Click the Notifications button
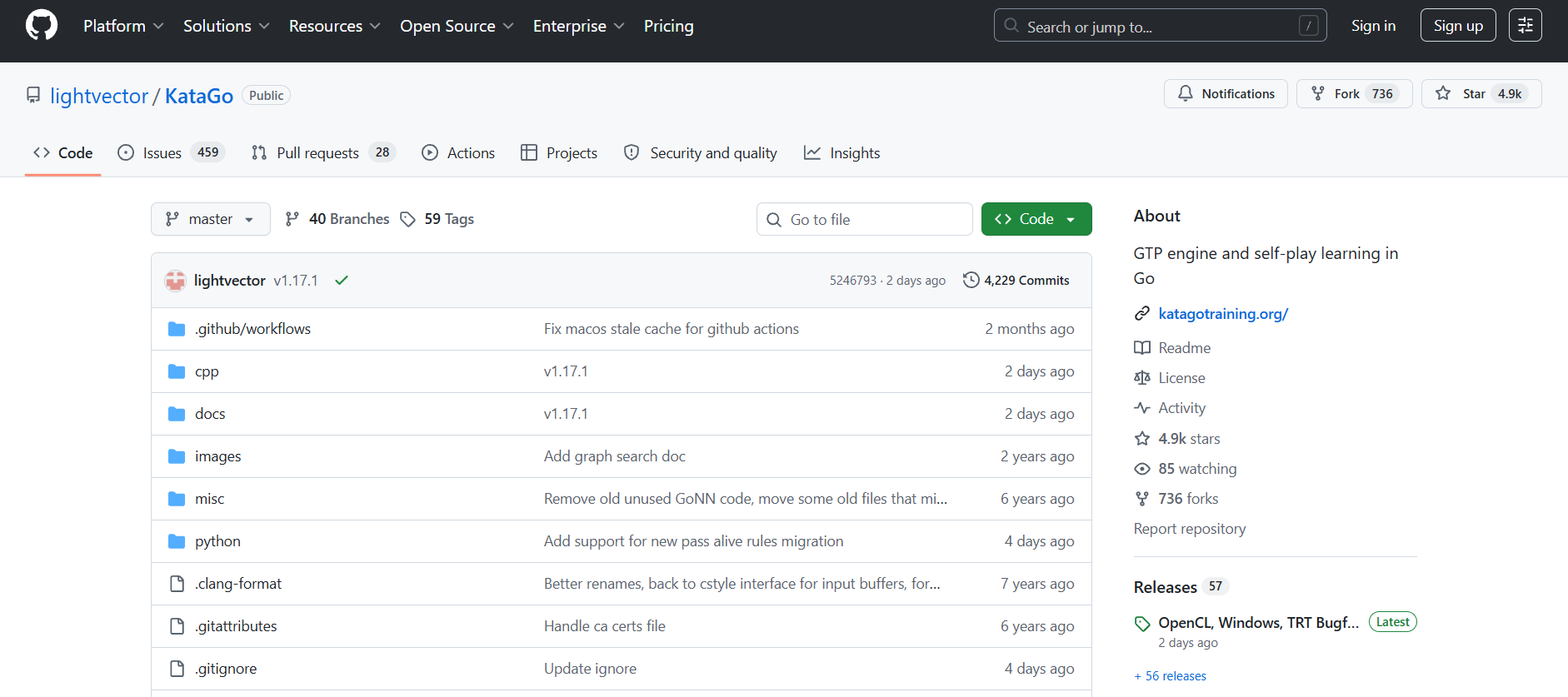The width and height of the screenshot is (1568, 697). pos(1226,93)
